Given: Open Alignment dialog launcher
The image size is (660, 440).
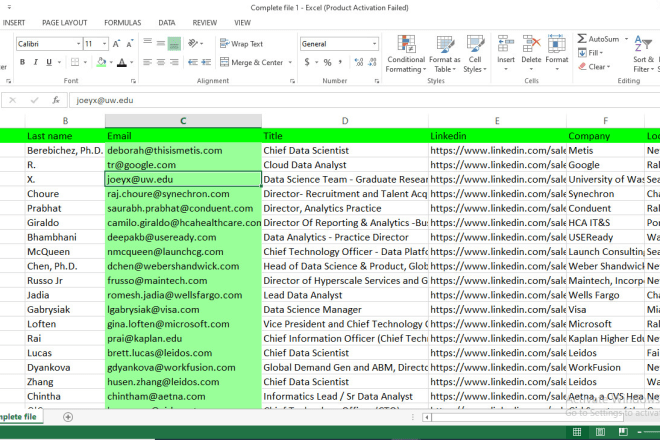Looking at the screenshot, I should click(x=292, y=81).
